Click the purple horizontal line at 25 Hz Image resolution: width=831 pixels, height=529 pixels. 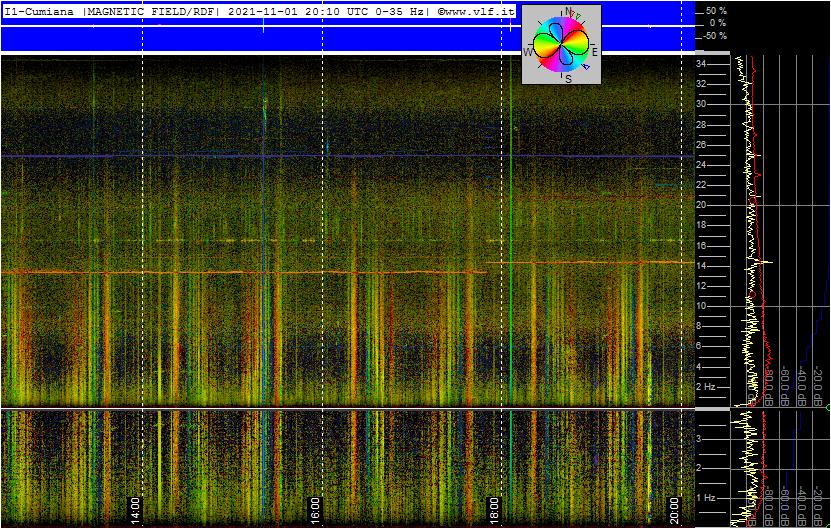tap(347, 156)
